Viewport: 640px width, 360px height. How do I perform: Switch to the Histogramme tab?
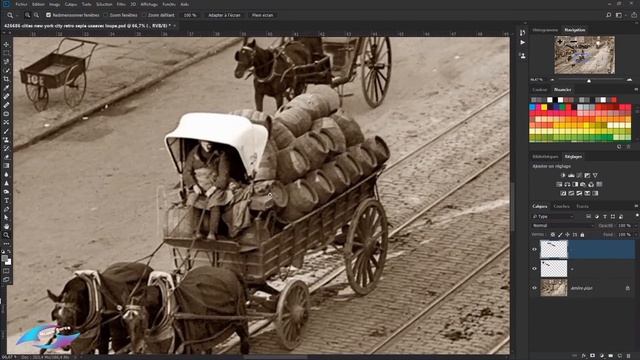(x=545, y=30)
